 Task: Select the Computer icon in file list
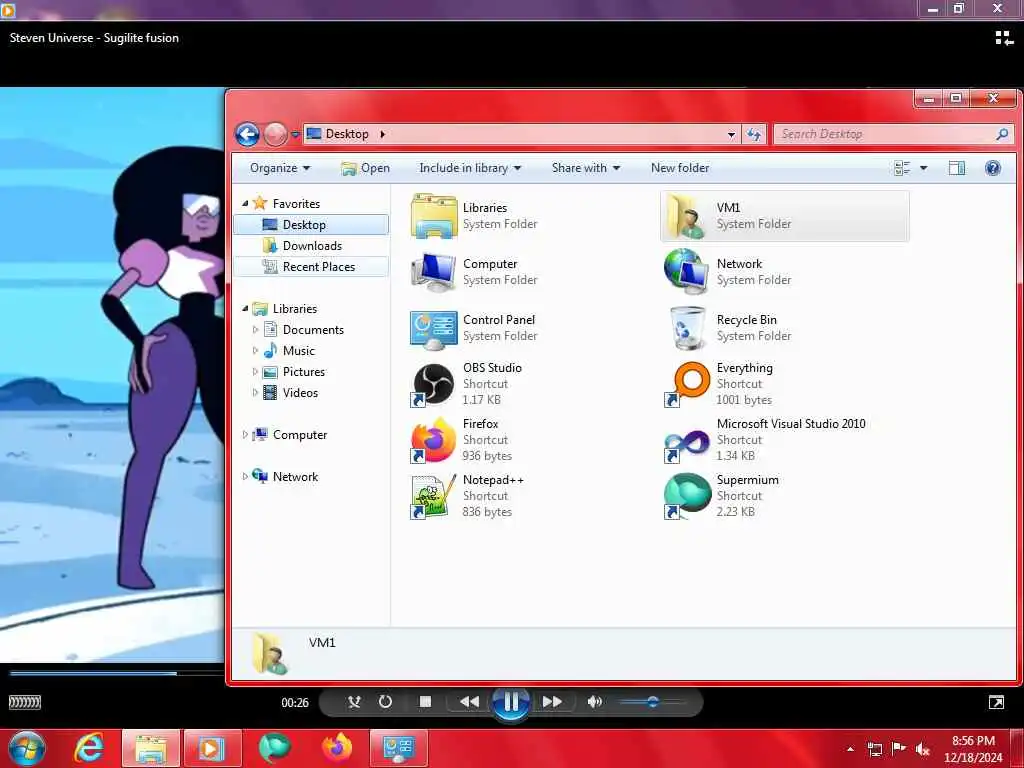pos(434,272)
